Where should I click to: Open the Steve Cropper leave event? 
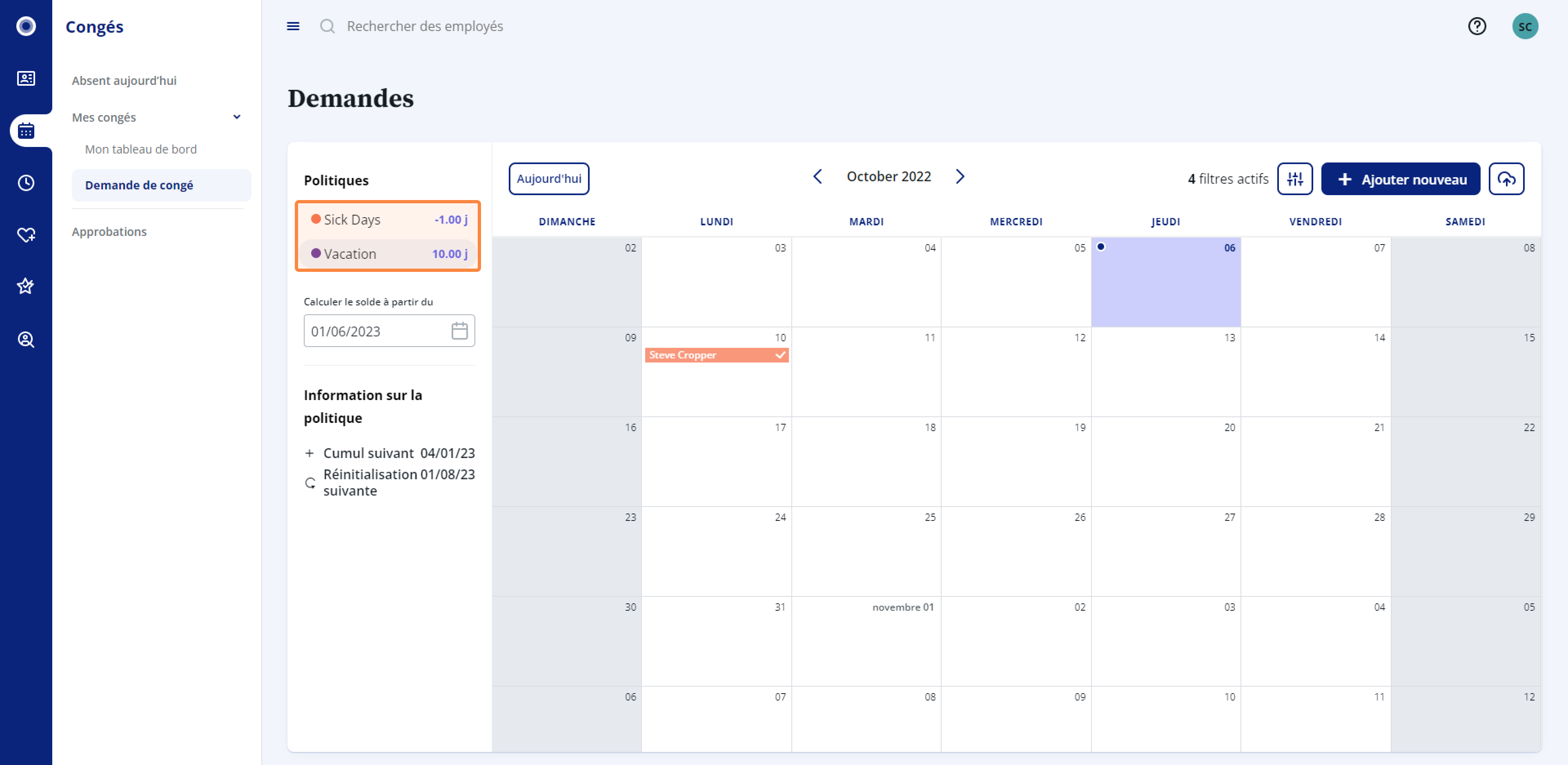click(717, 355)
